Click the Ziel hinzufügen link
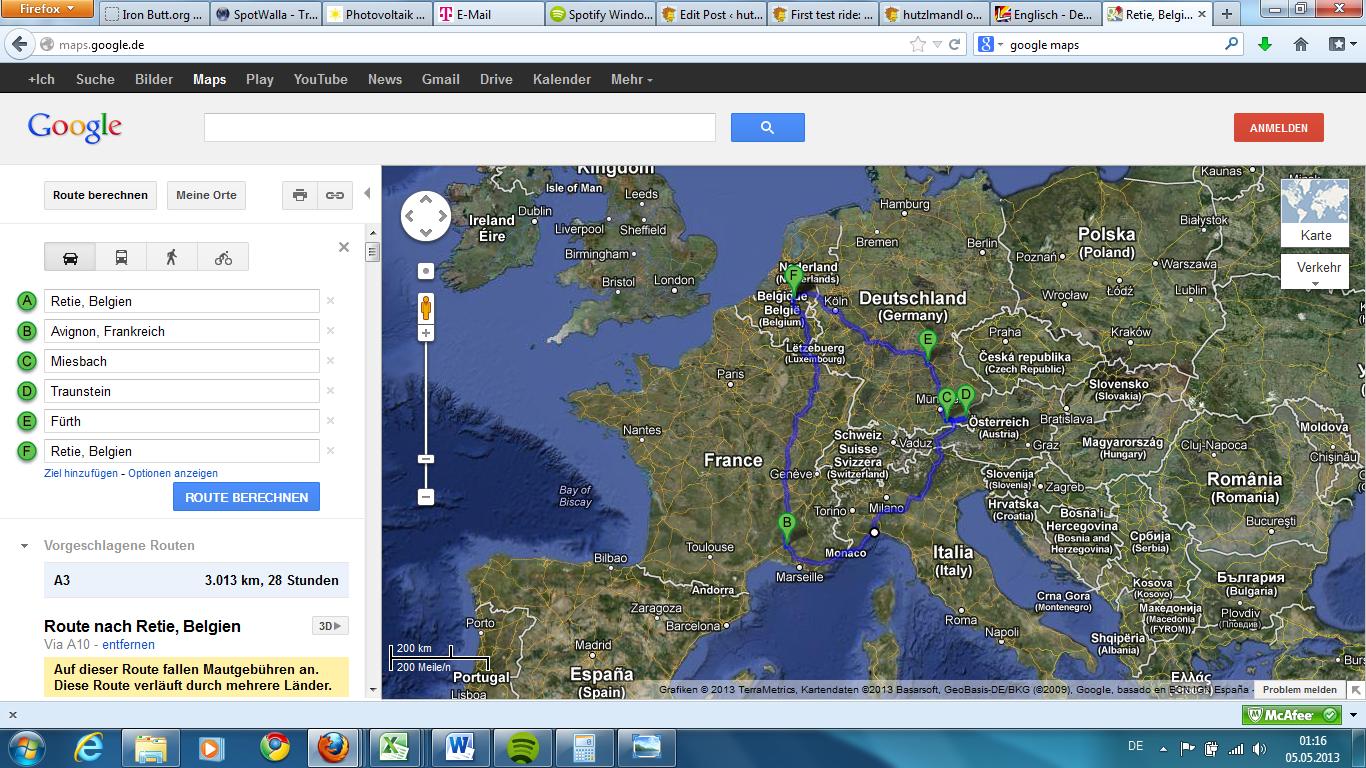1366x768 pixels. [81, 473]
